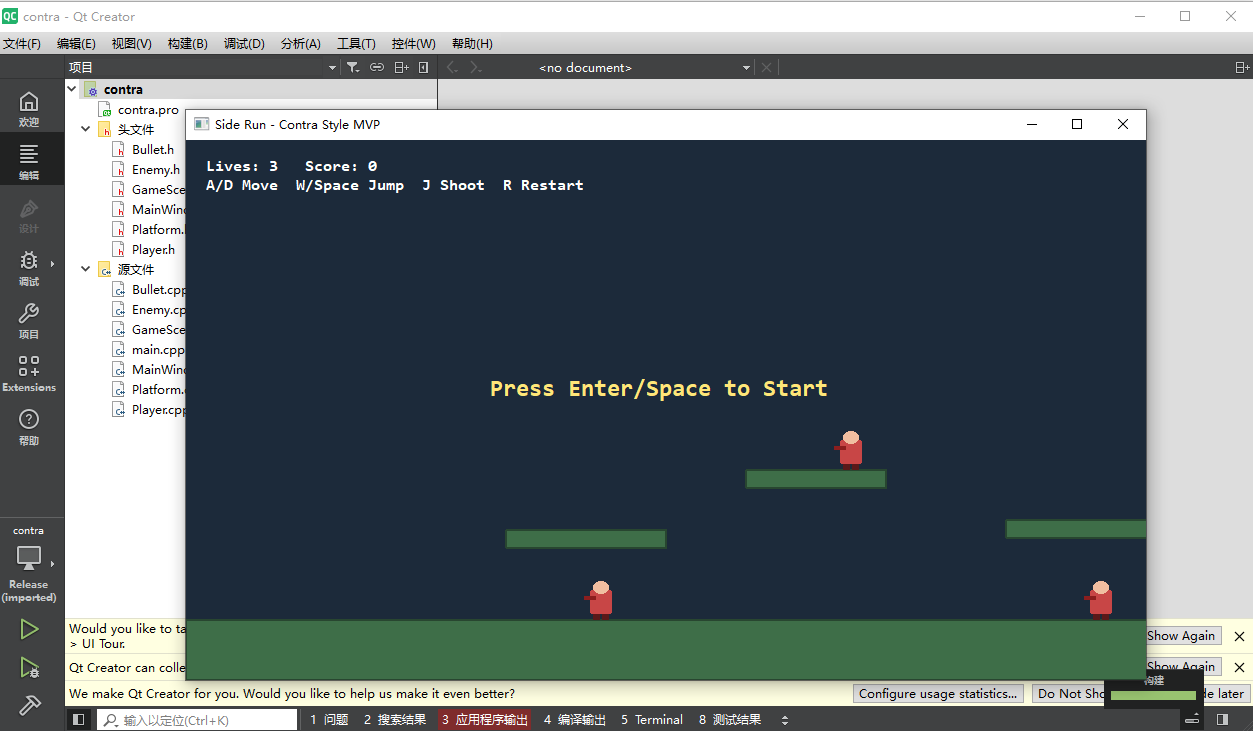Open the 帮助(H) menu
The width and height of the screenshot is (1253, 731).
472,43
